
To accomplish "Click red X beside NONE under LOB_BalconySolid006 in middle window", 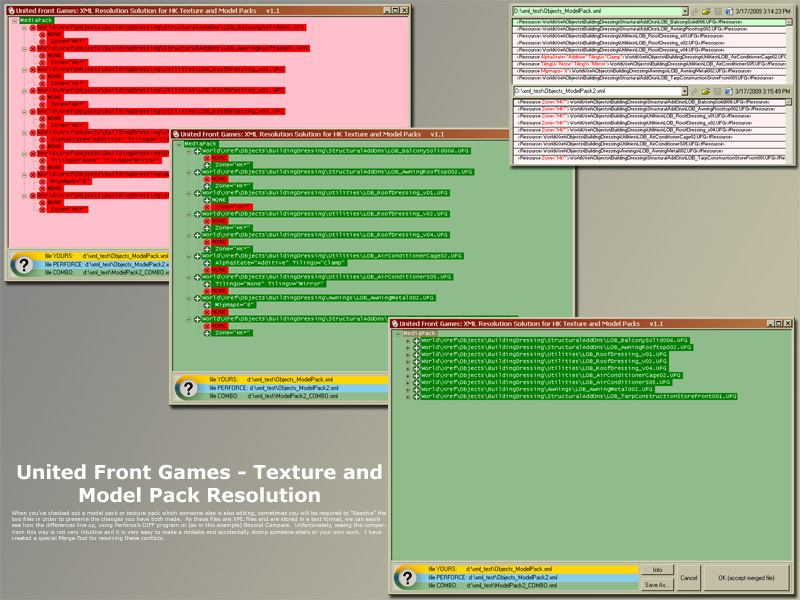I will pos(207,158).
